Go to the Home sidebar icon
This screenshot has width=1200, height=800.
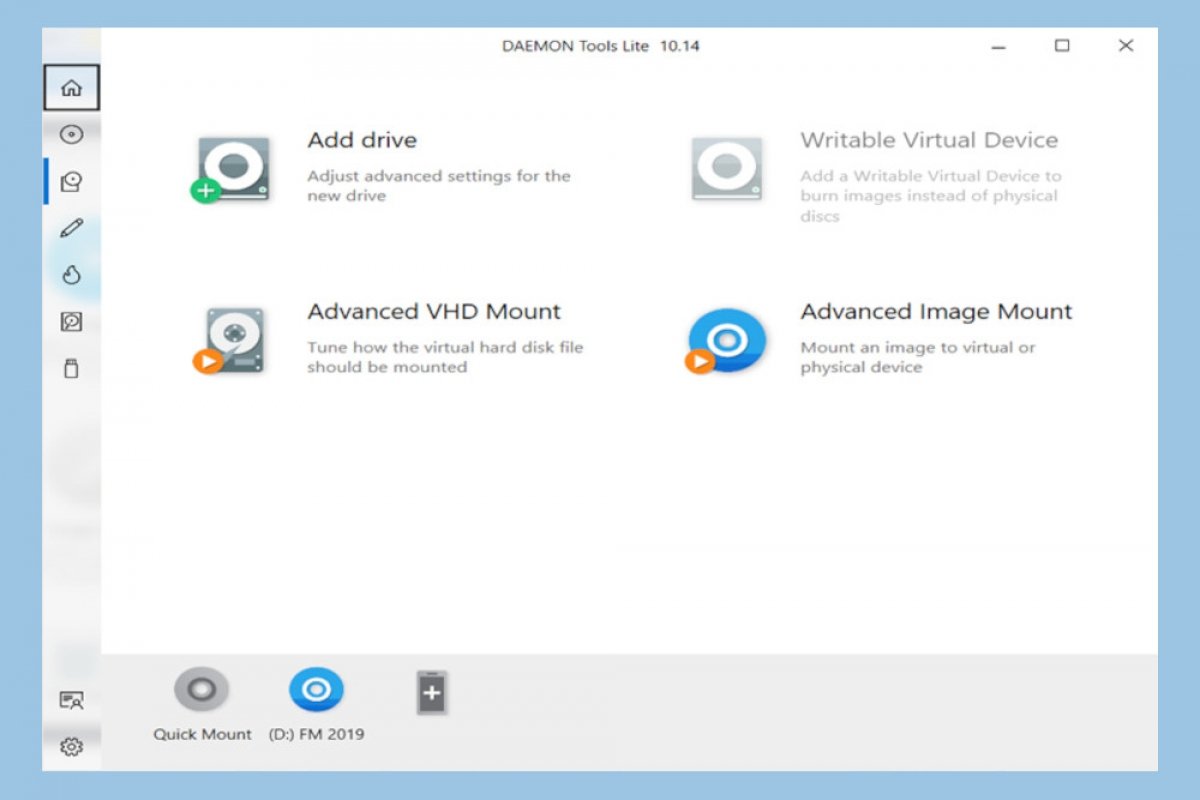coord(71,88)
